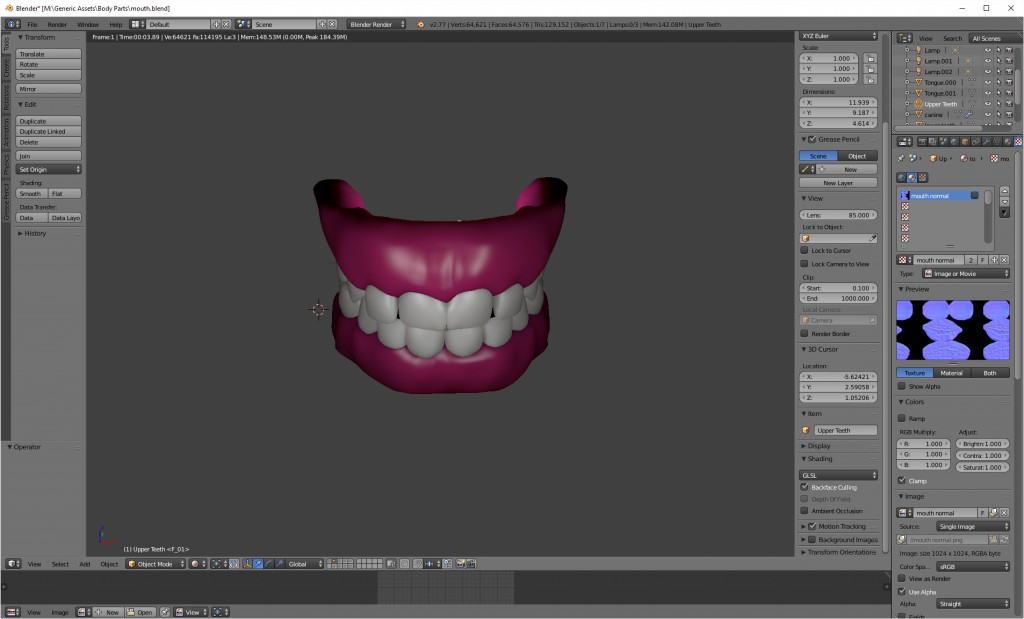Click the Rotate manipulator icon
The height and width of the screenshot is (619, 1024).
(268, 563)
